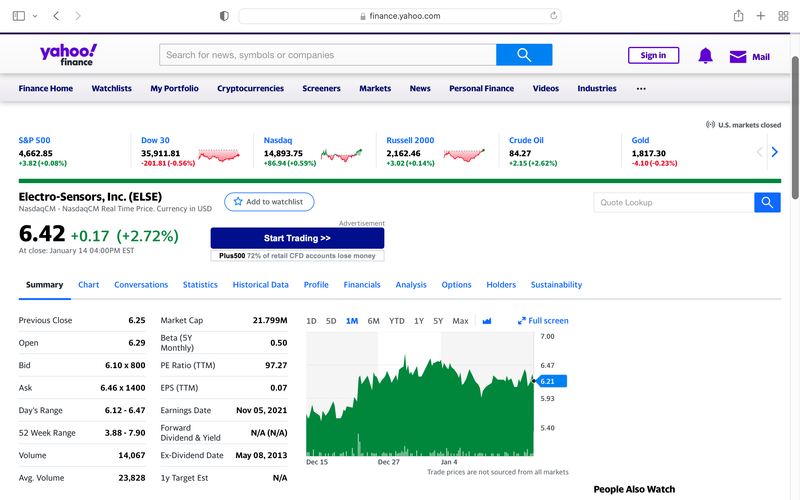The image size is (800, 500).
Task: Go back with the browser back arrow
Action: coord(56,16)
